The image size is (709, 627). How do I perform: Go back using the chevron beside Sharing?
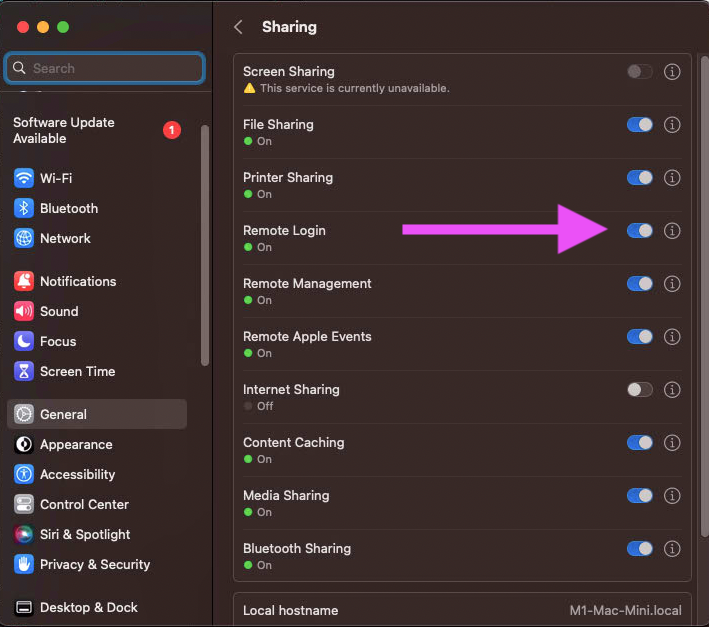click(x=238, y=27)
